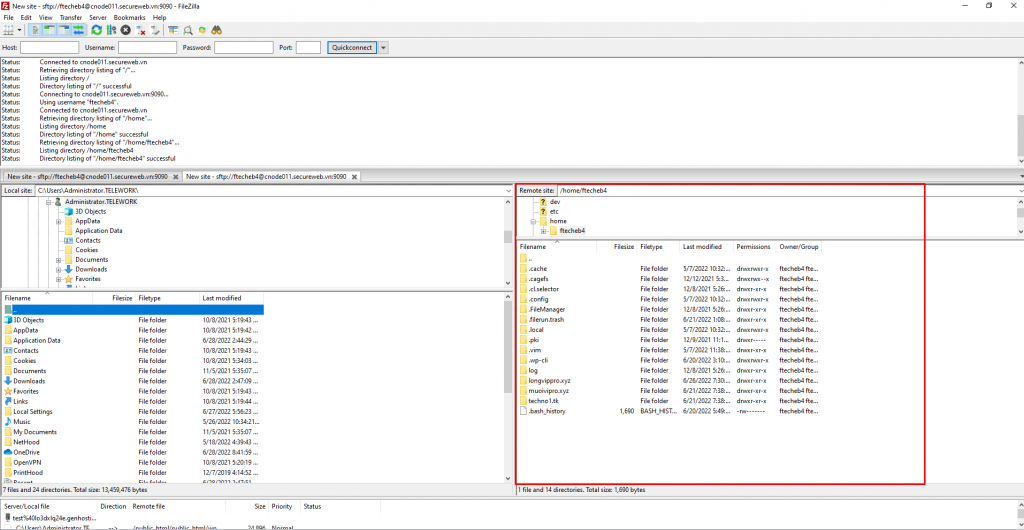Screen dimensions: 1024x530
Task: Open the Site Manager icon
Action: point(10,30)
